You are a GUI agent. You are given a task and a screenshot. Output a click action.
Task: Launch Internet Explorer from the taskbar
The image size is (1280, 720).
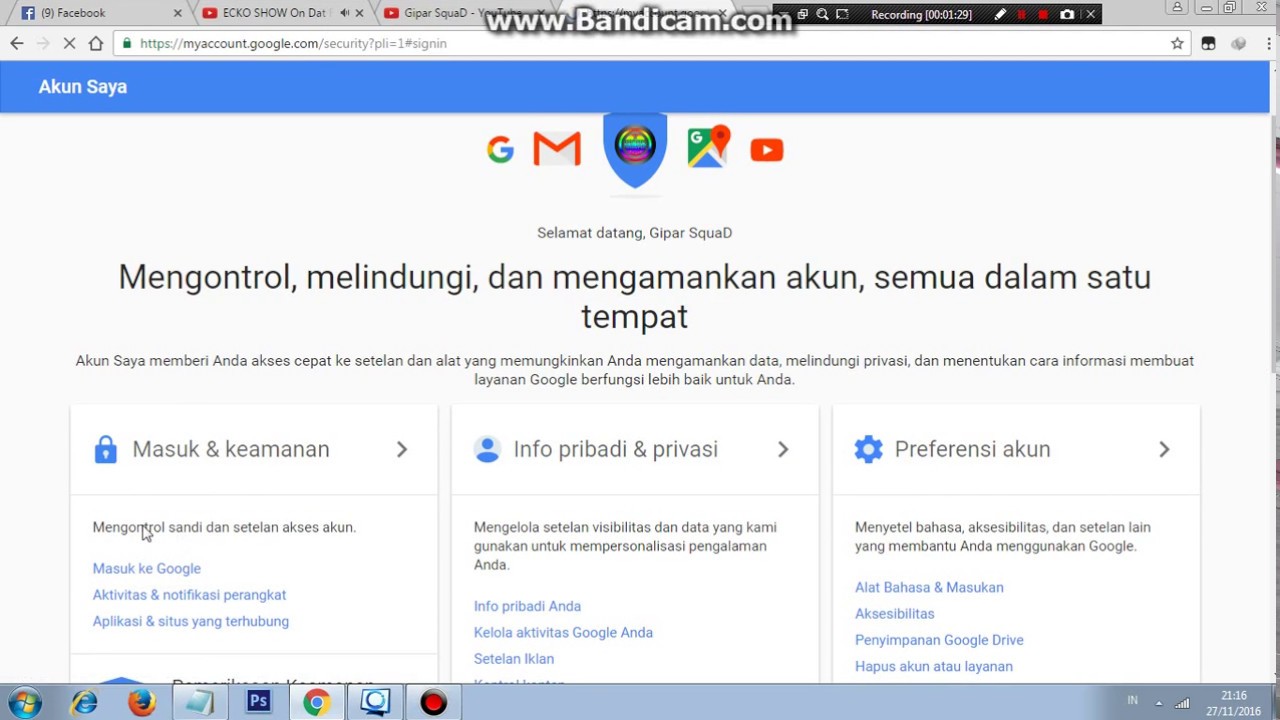pyautogui.click(x=84, y=703)
